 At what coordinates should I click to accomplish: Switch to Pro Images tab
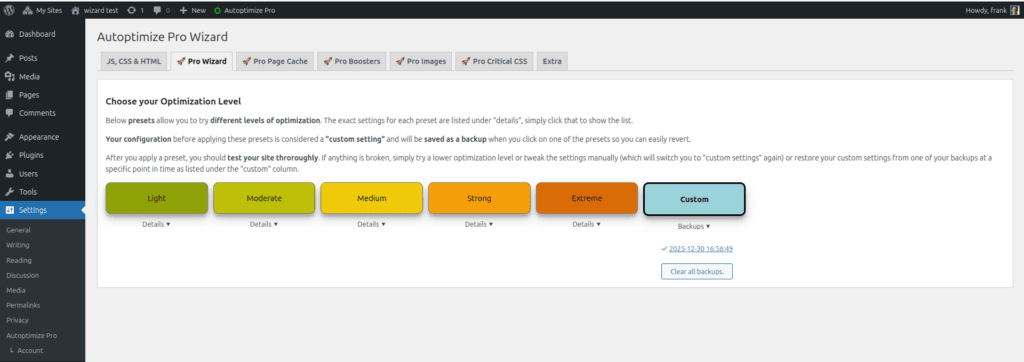click(421, 61)
